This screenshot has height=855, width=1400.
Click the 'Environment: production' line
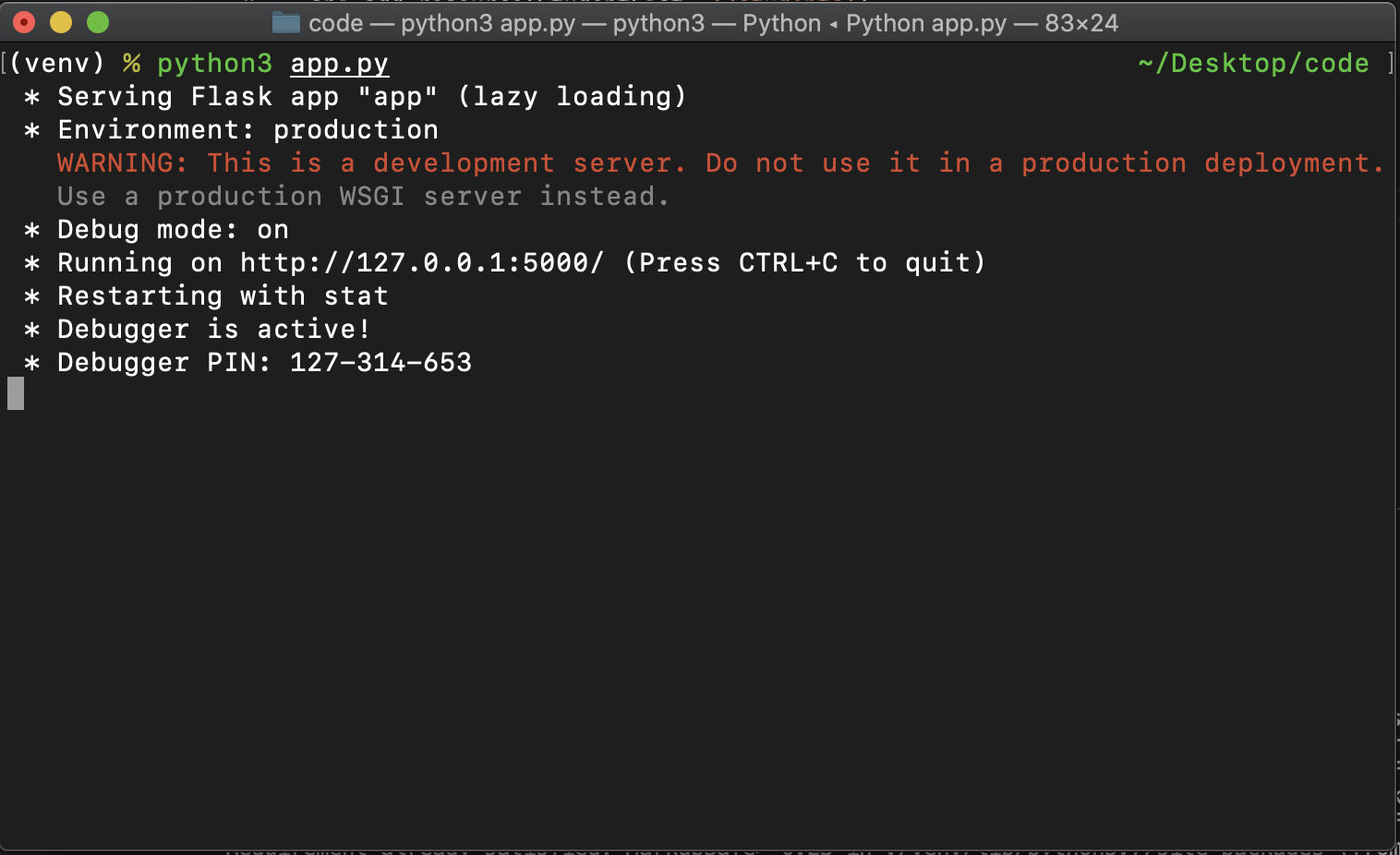click(x=247, y=130)
